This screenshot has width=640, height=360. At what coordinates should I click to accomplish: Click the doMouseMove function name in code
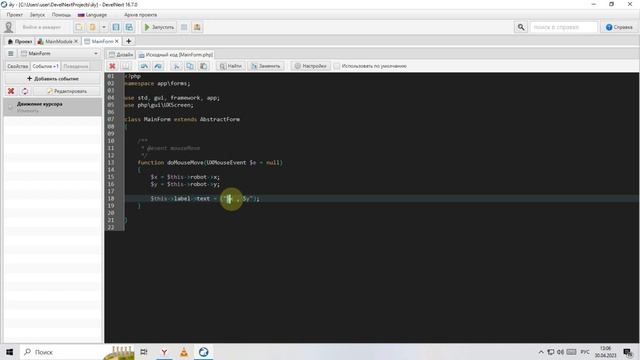[185, 162]
